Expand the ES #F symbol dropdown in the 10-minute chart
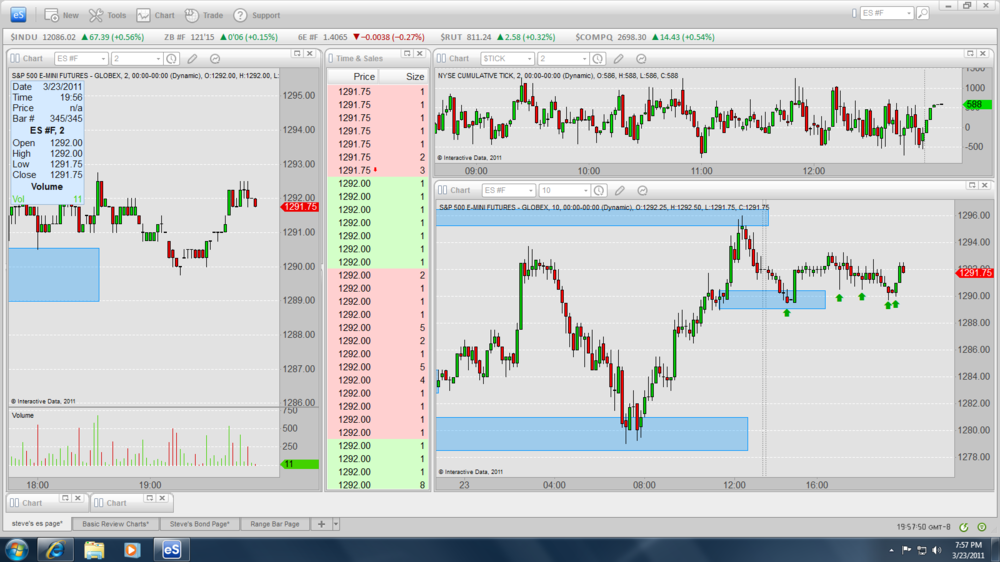 529,191
